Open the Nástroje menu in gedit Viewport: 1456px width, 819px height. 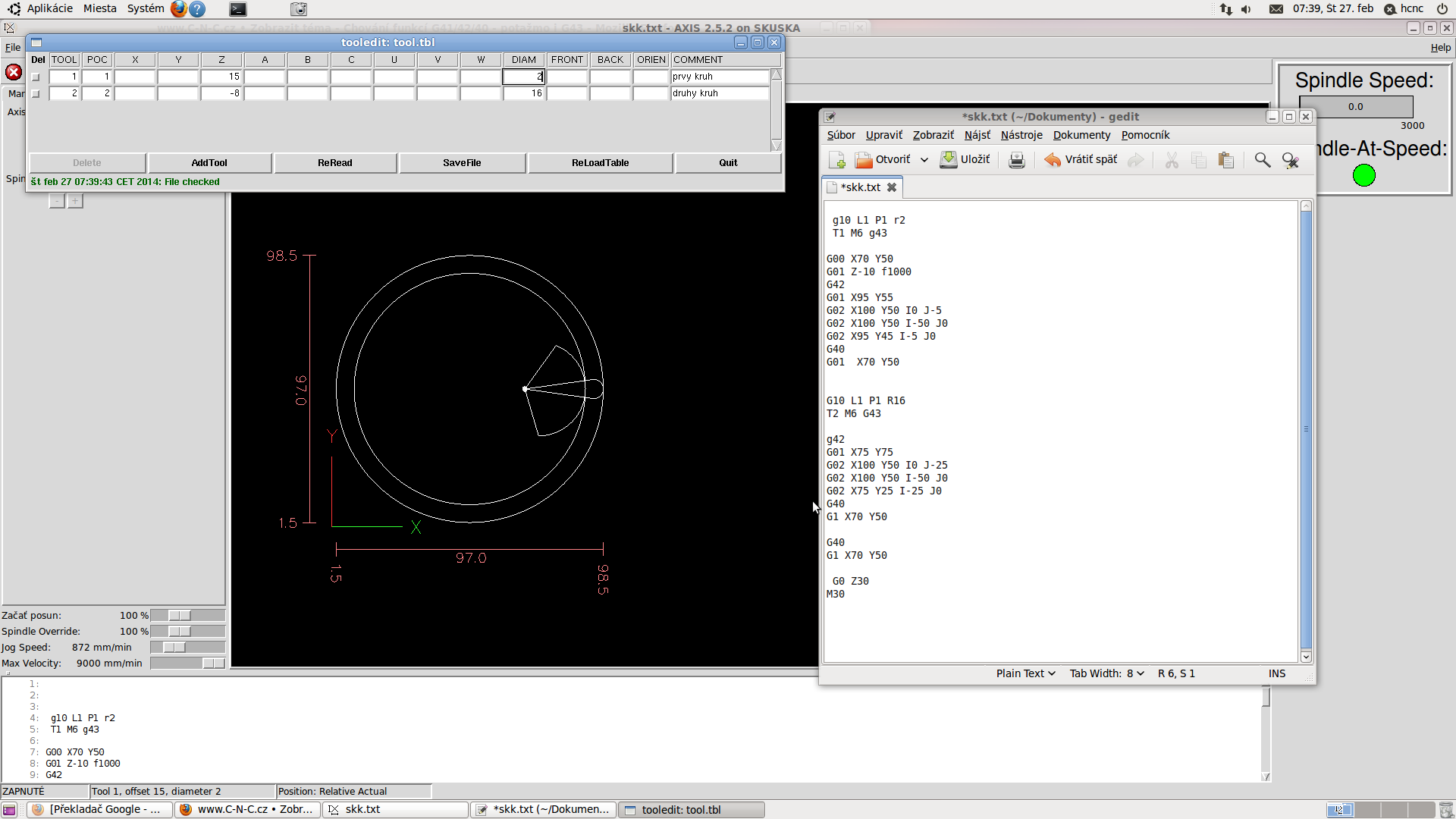pyautogui.click(x=1021, y=135)
